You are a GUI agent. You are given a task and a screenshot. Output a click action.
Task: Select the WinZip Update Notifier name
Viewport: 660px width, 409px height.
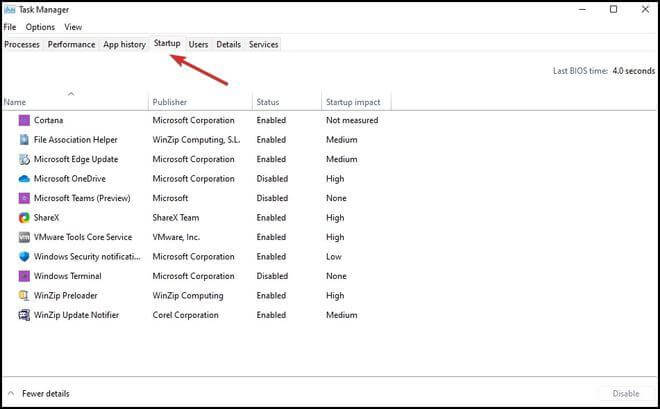tap(77, 315)
